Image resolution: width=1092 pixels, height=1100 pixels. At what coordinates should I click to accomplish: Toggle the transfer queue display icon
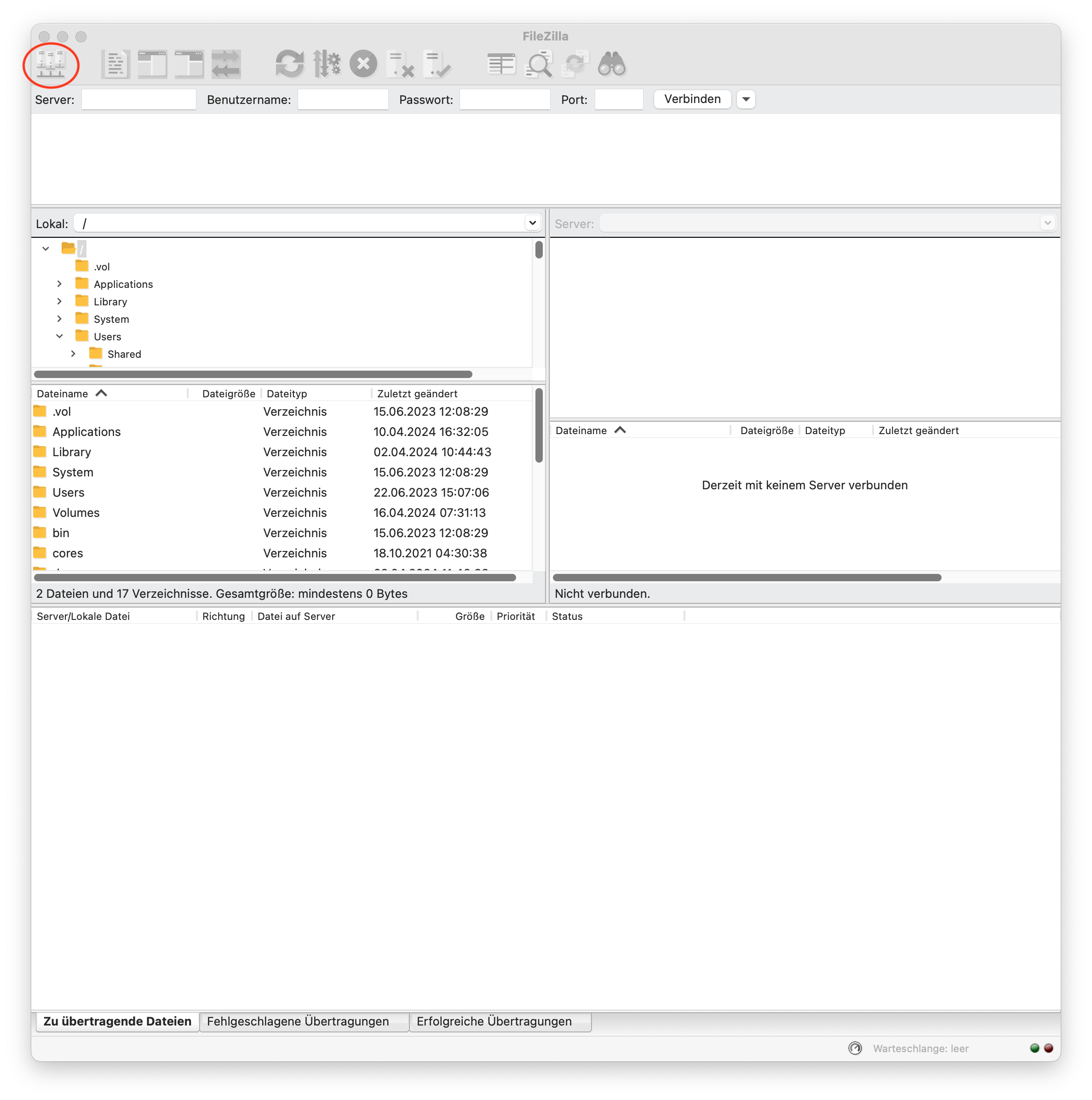[226, 64]
